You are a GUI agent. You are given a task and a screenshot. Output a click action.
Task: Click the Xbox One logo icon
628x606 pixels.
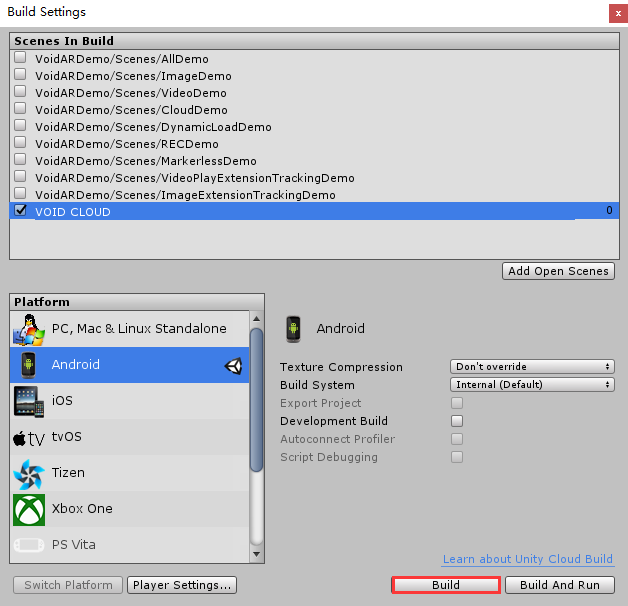pyautogui.click(x=29, y=509)
